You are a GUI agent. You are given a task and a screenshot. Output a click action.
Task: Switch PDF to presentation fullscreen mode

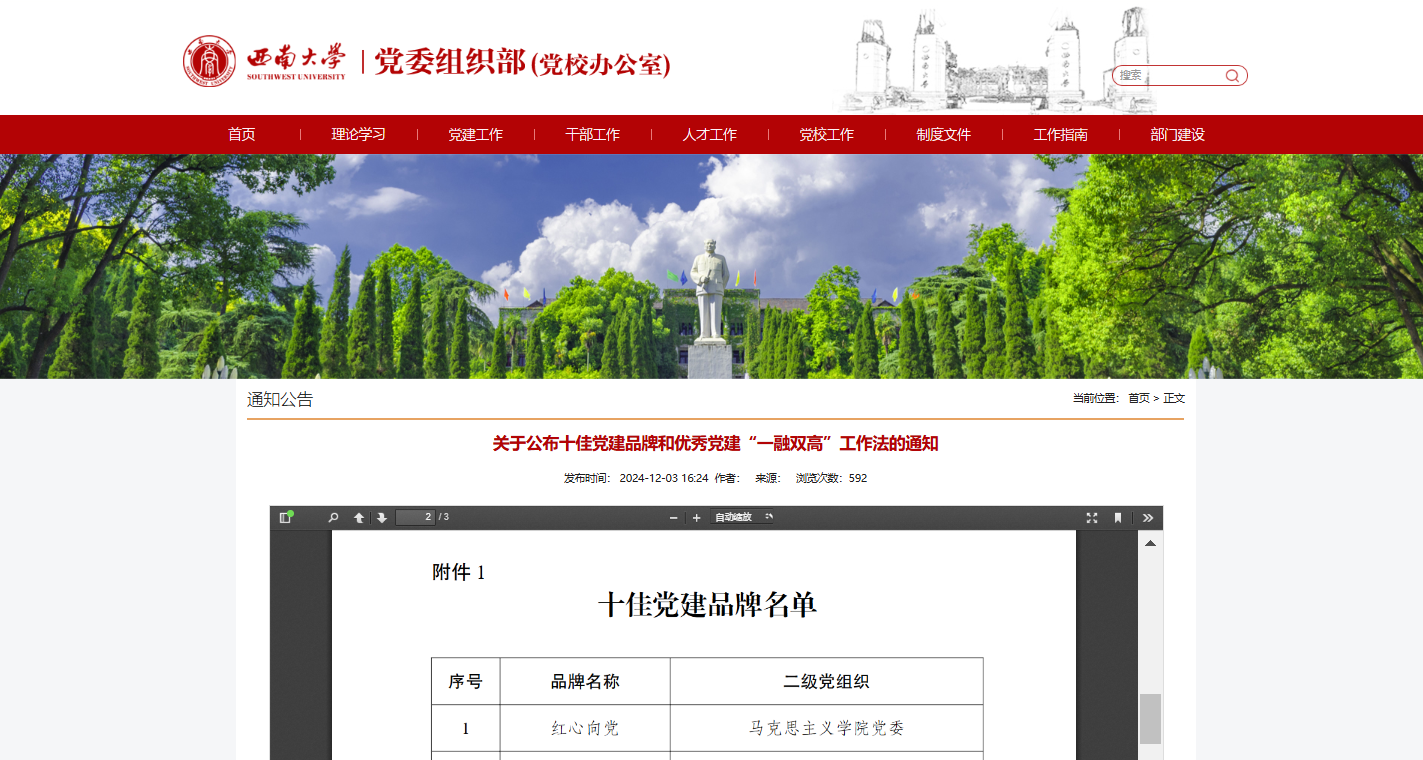pyautogui.click(x=1092, y=517)
